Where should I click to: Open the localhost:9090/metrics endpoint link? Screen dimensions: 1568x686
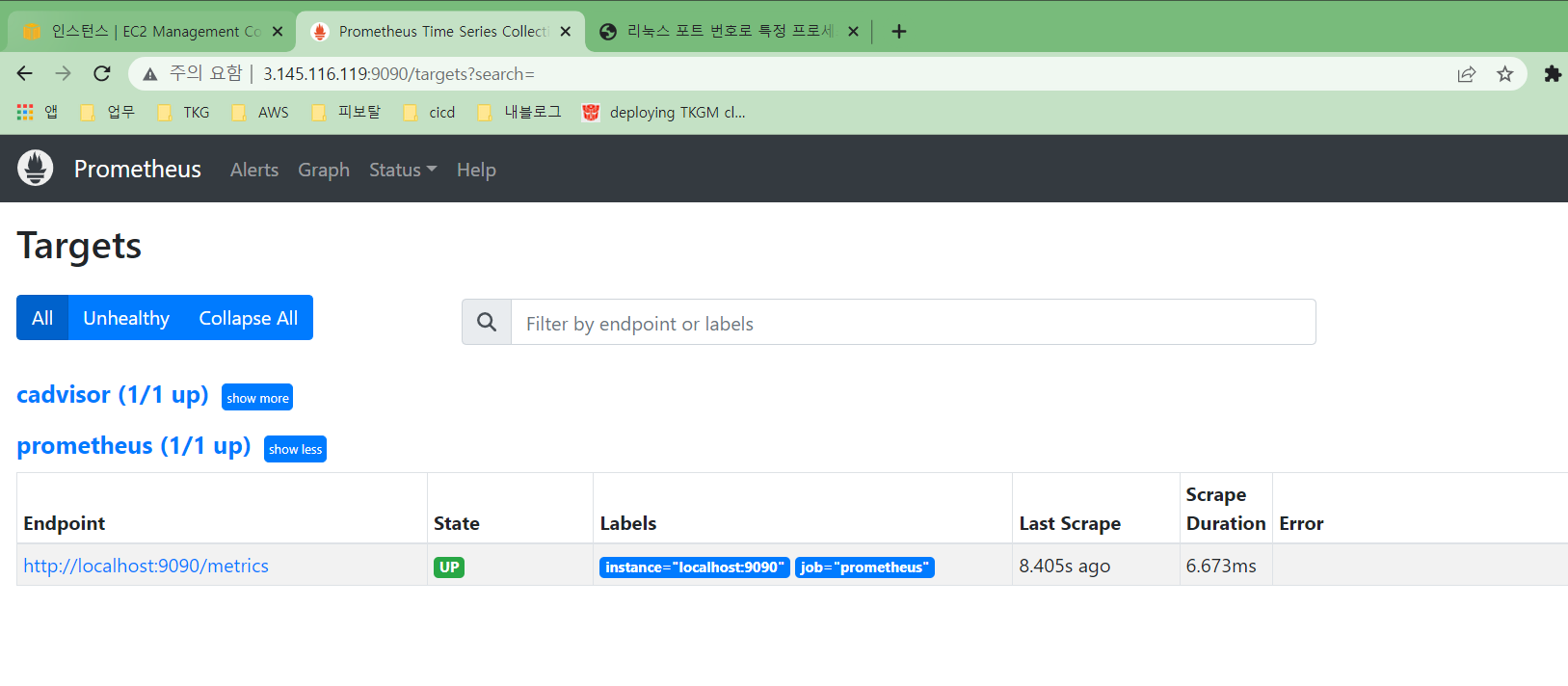[x=146, y=566]
